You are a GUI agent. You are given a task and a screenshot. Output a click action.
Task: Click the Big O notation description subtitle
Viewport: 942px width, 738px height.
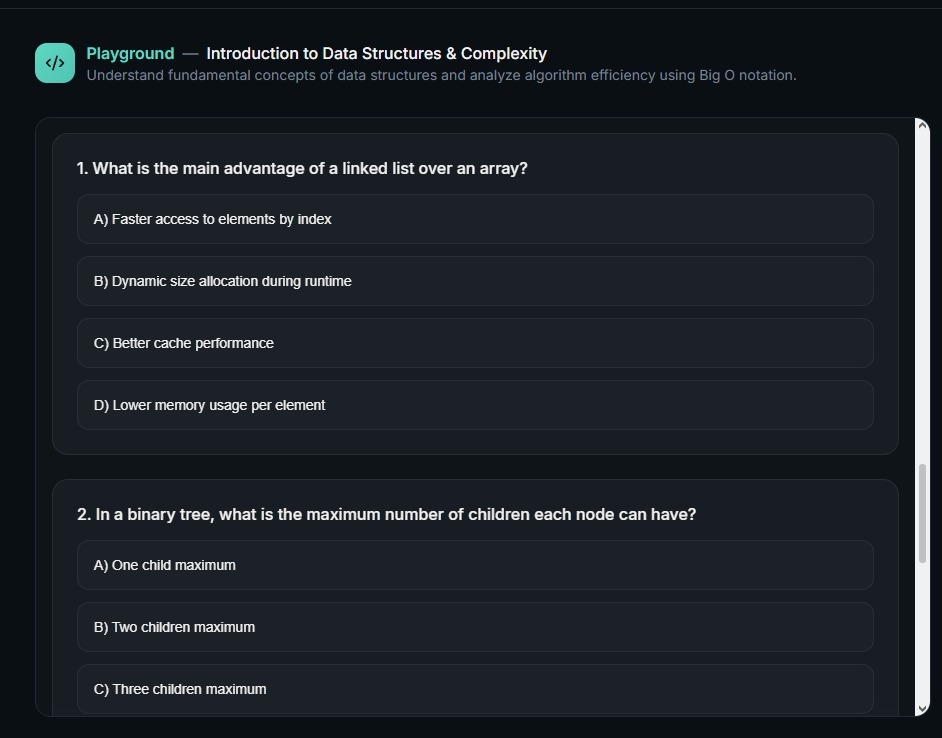441,75
